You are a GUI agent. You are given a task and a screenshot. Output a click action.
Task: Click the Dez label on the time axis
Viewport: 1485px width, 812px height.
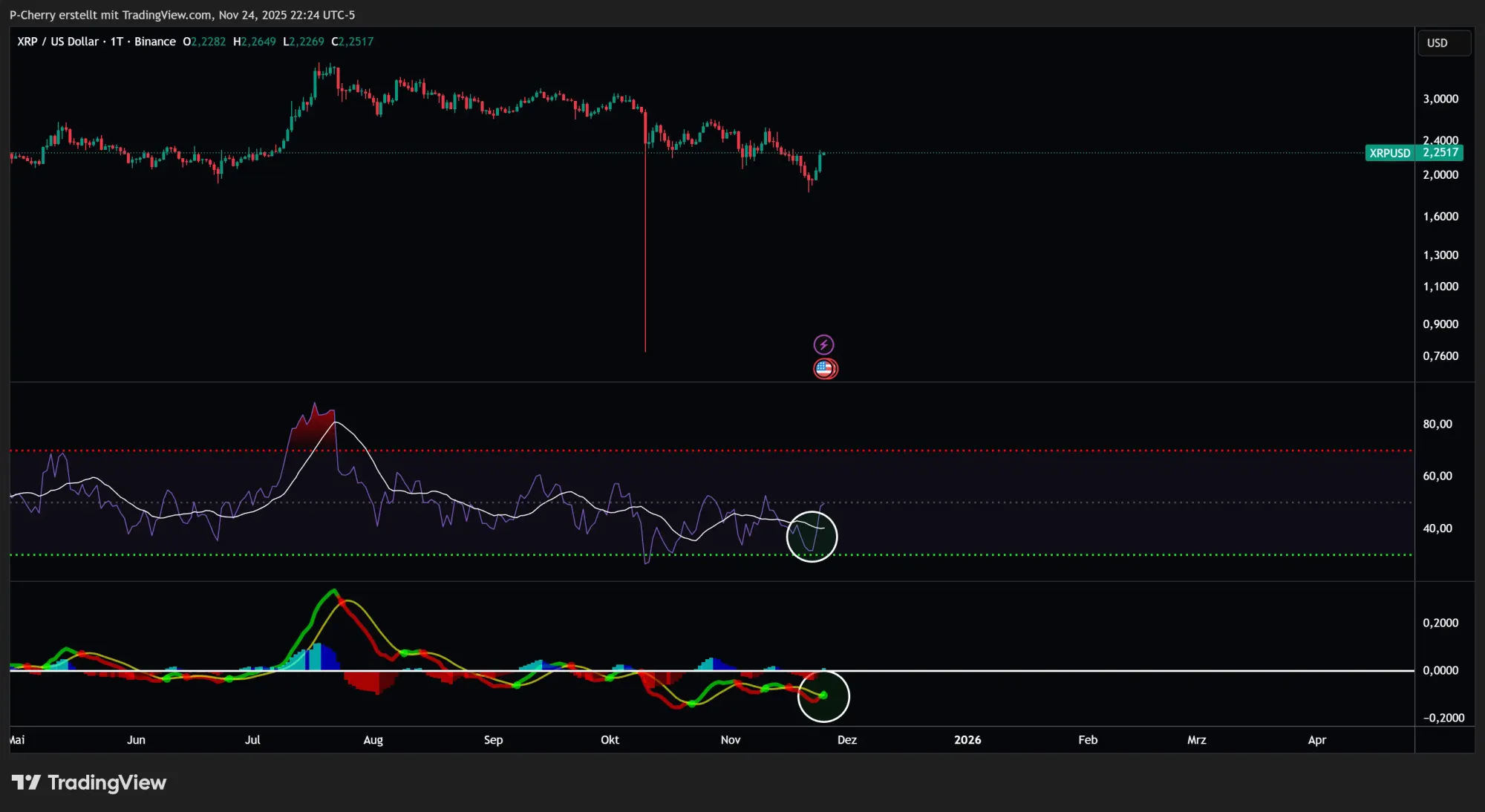click(847, 740)
